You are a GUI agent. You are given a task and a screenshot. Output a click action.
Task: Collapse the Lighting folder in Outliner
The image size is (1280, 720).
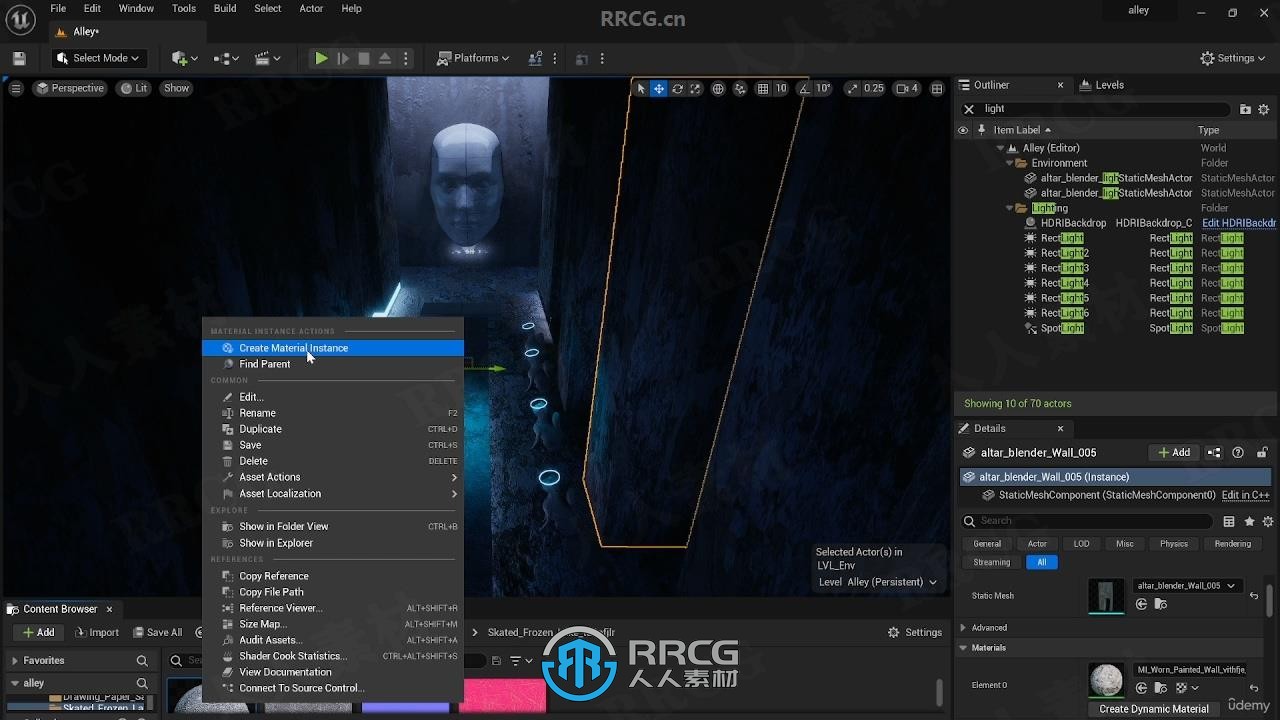(1009, 208)
